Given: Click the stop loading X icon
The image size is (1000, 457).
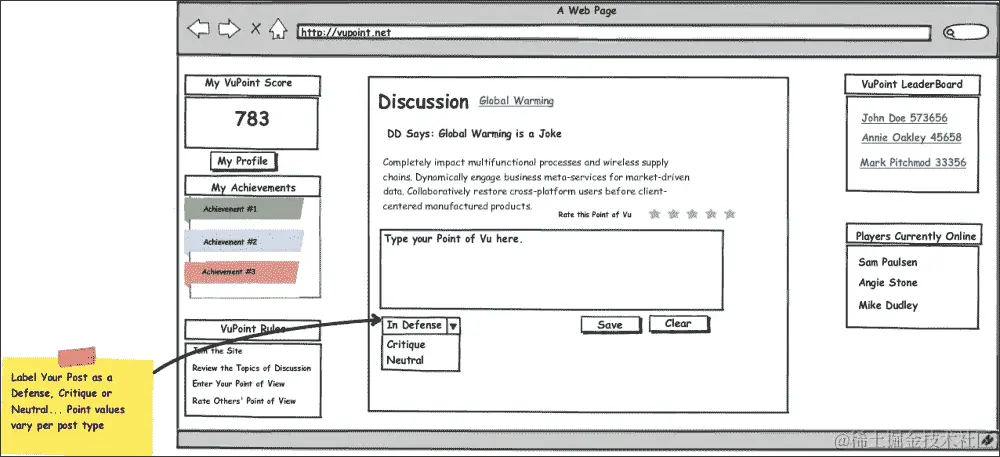Looking at the screenshot, I should click(x=255, y=29).
